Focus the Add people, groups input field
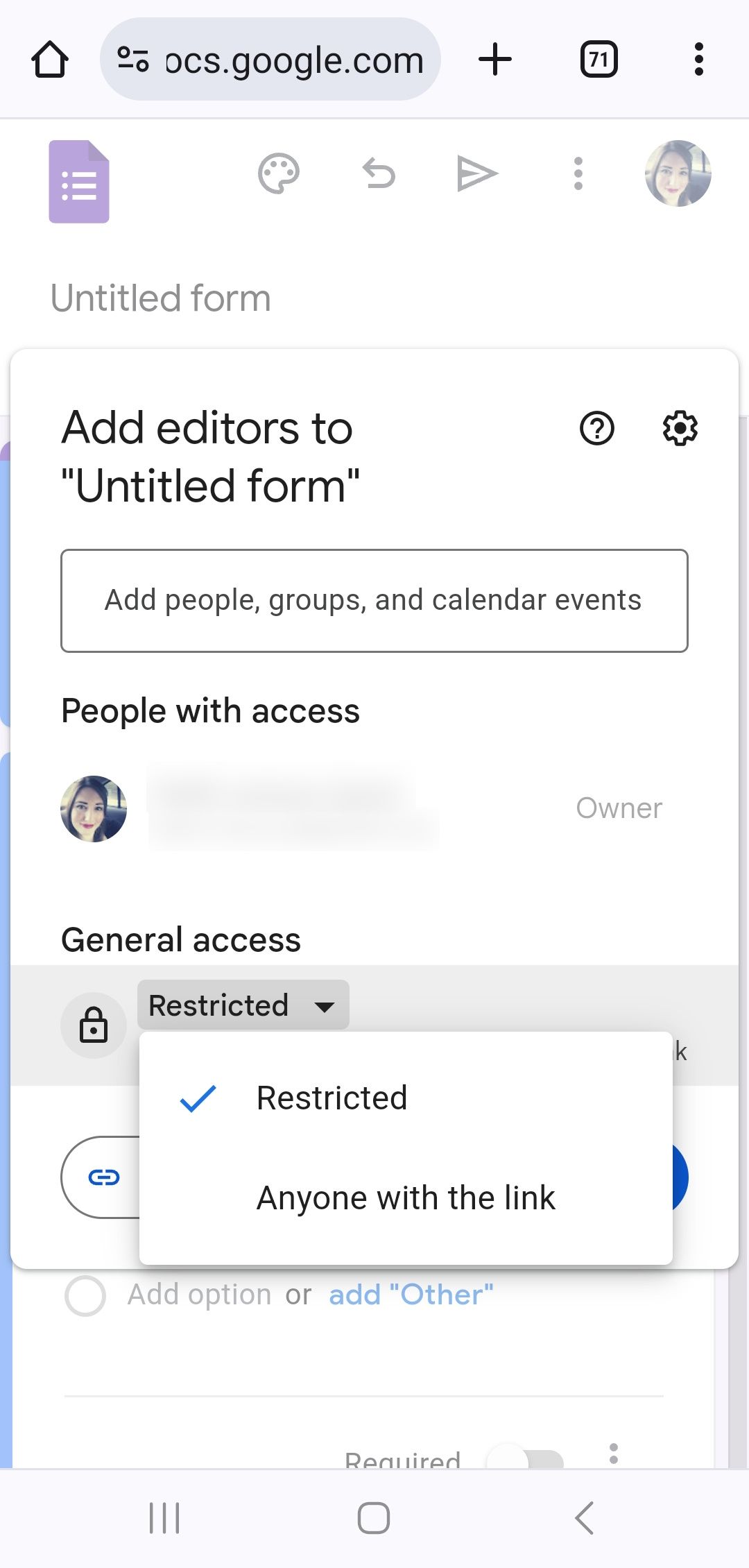This screenshot has width=749, height=1568. point(374,601)
